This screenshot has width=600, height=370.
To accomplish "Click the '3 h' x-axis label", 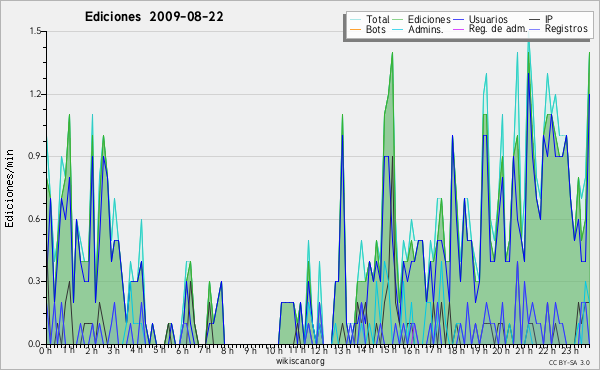I will pyautogui.click(x=113, y=351).
